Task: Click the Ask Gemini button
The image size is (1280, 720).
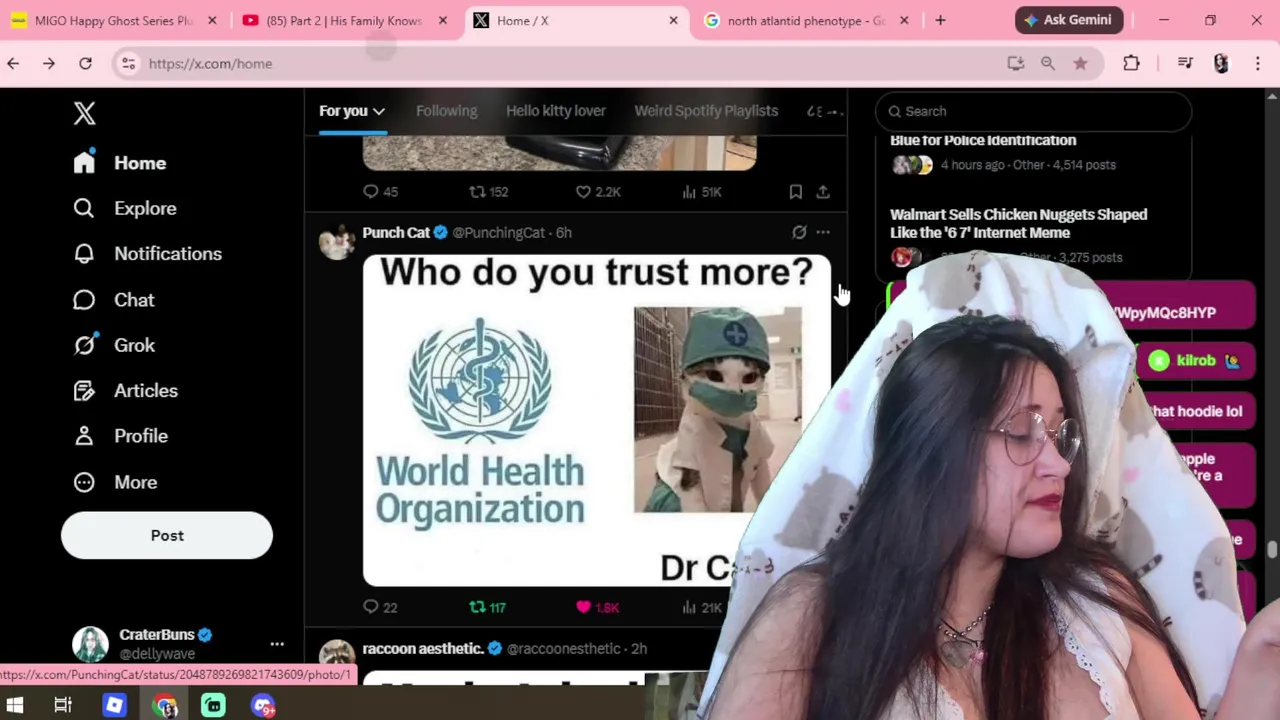Action: pyautogui.click(x=1069, y=20)
